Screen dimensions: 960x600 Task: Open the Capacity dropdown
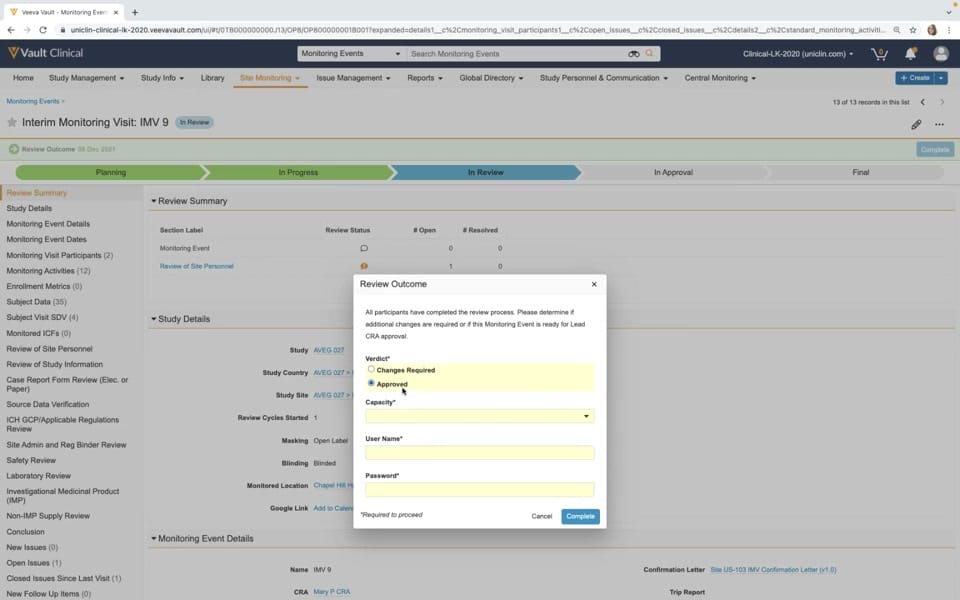coord(479,416)
